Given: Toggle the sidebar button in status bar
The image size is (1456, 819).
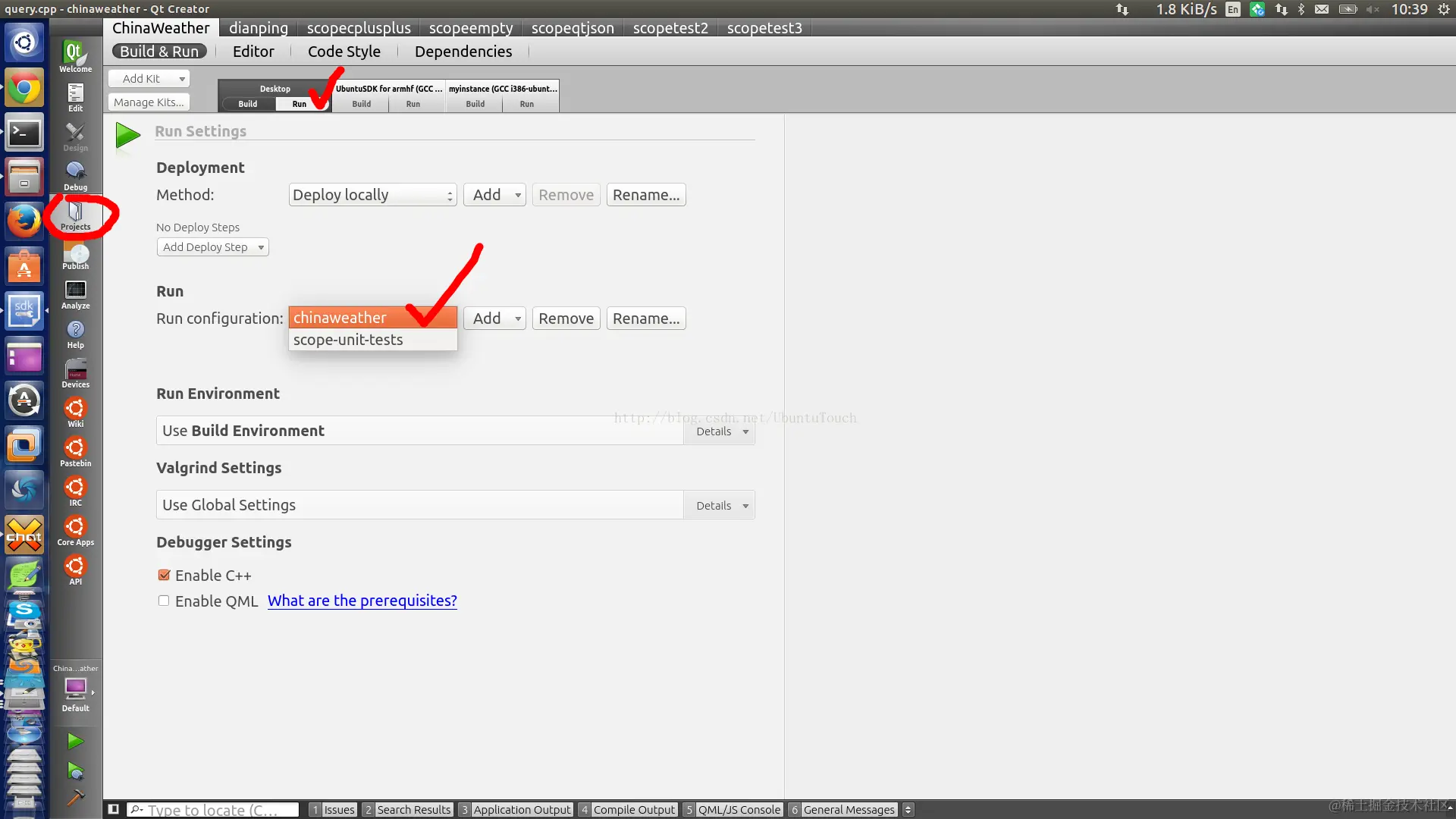Looking at the screenshot, I should 113,809.
